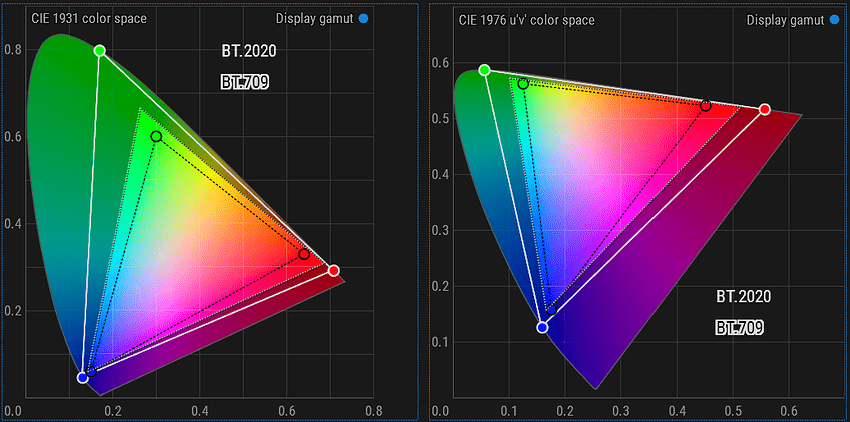Select the blue BT.709 target circle in CIE 1976 chart
Viewport: 850px width, 422px height.
551,310
